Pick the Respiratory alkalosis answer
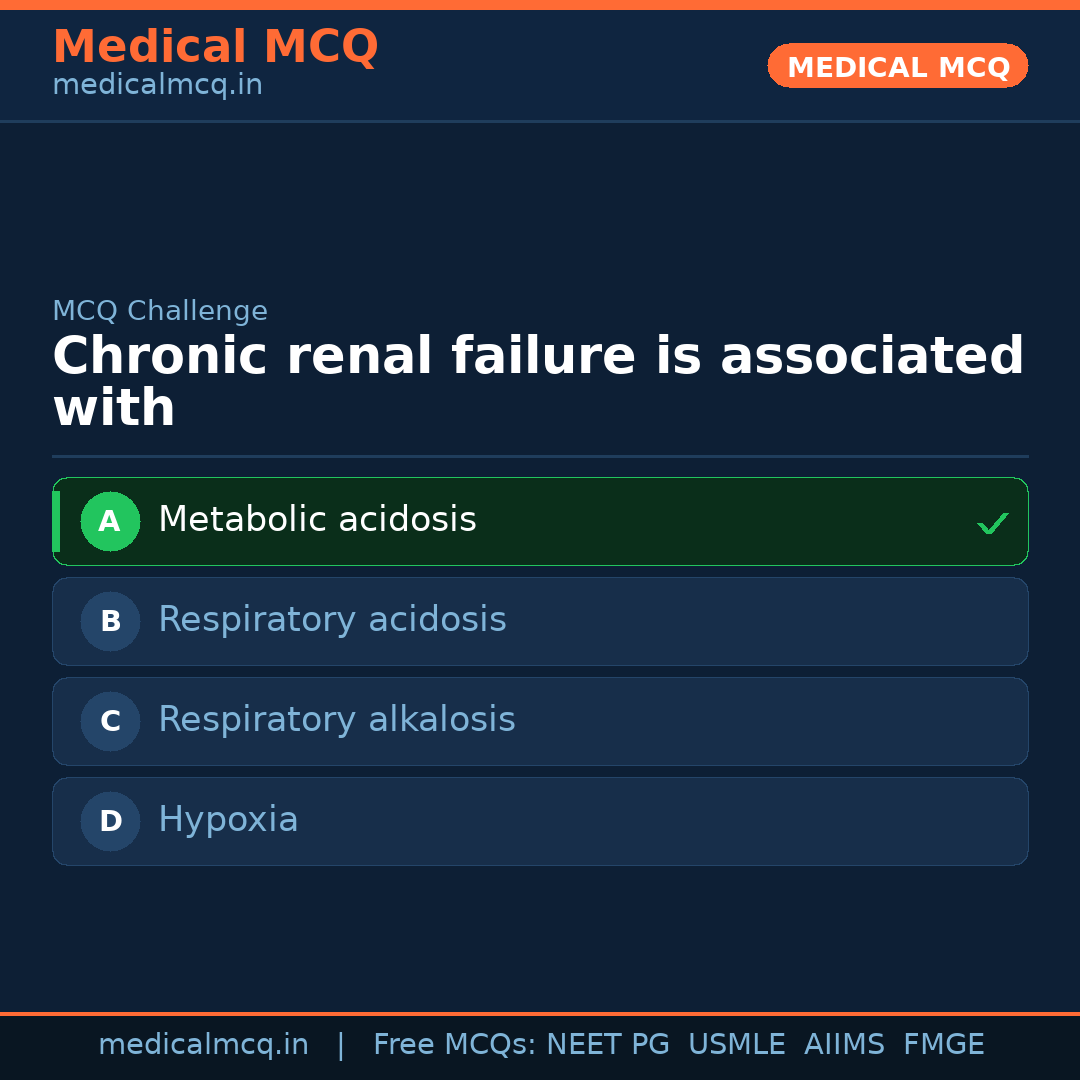The width and height of the screenshot is (1080, 1080). tap(337, 720)
